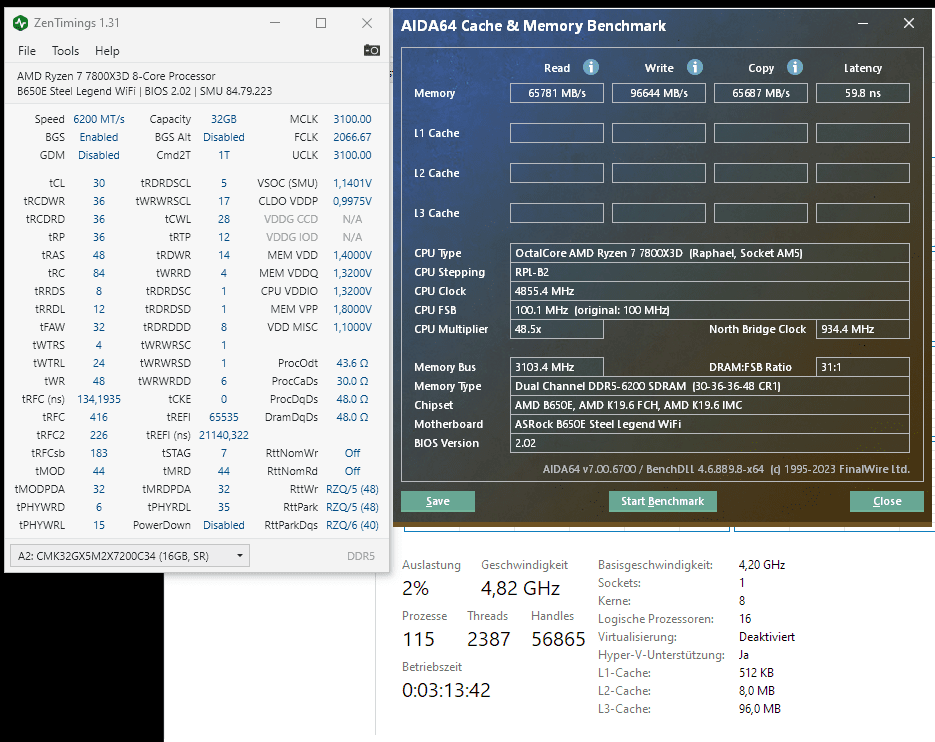
Task: Click the MCLK 3100.00 value
Action: tap(352, 119)
